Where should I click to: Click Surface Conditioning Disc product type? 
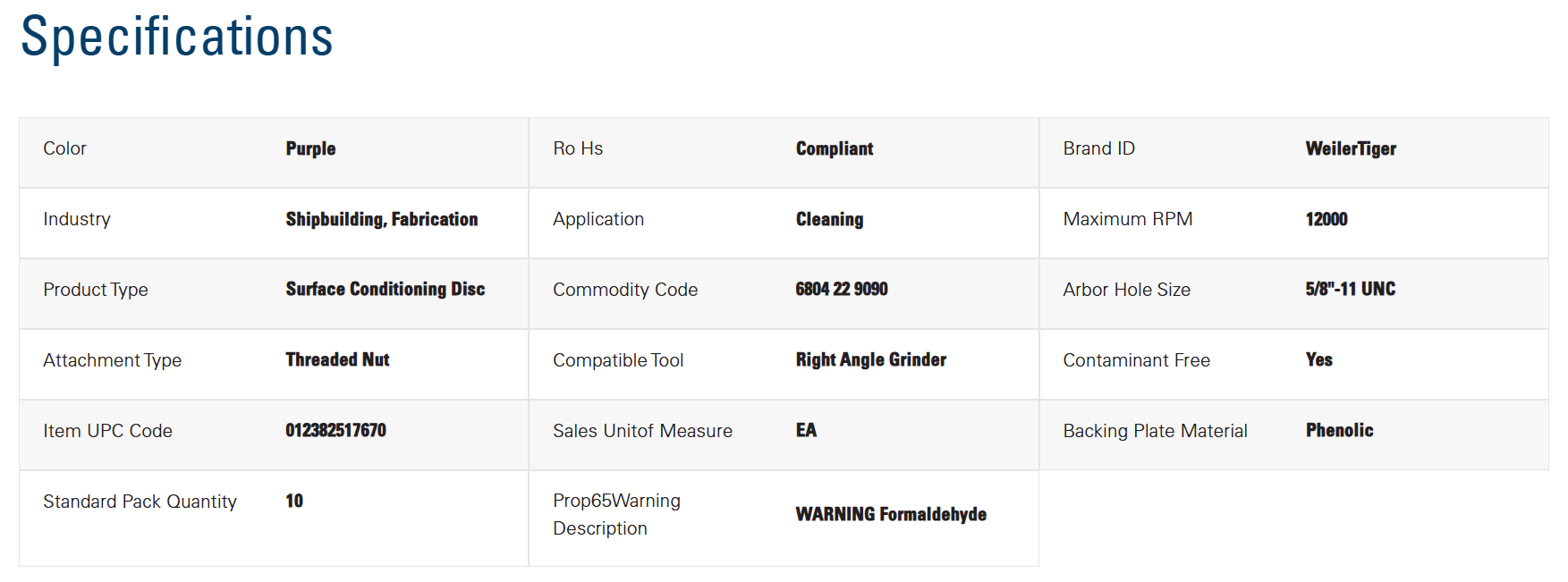click(x=385, y=289)
